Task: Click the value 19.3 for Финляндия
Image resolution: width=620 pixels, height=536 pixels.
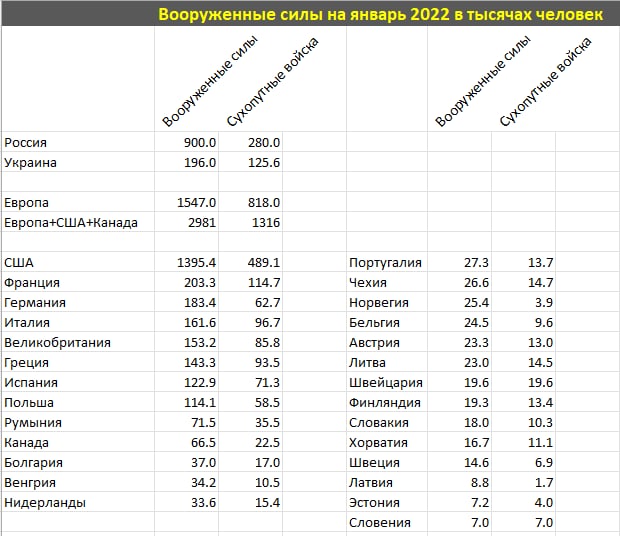Action: point(476,402)
